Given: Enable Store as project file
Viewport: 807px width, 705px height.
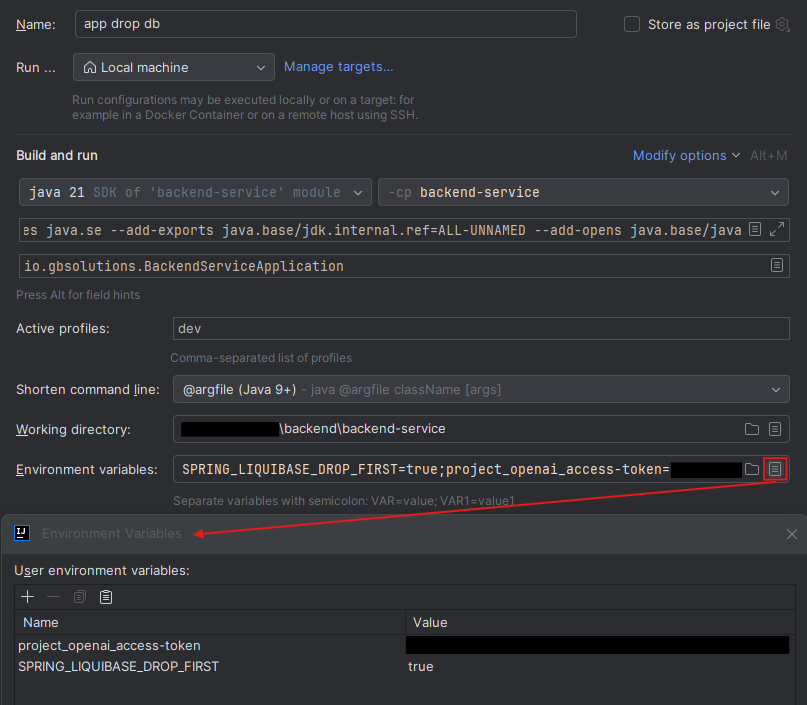Looking at the screenshot, I should click(631, 24).
